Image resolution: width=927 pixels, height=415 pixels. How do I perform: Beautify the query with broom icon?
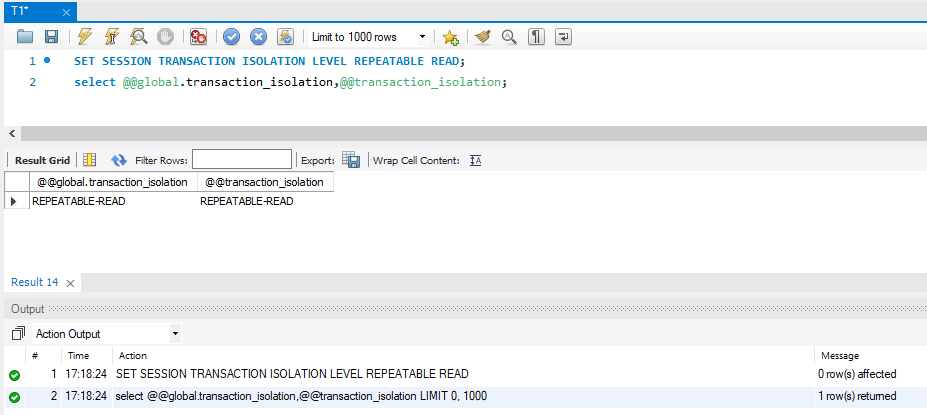pos(484,37)
